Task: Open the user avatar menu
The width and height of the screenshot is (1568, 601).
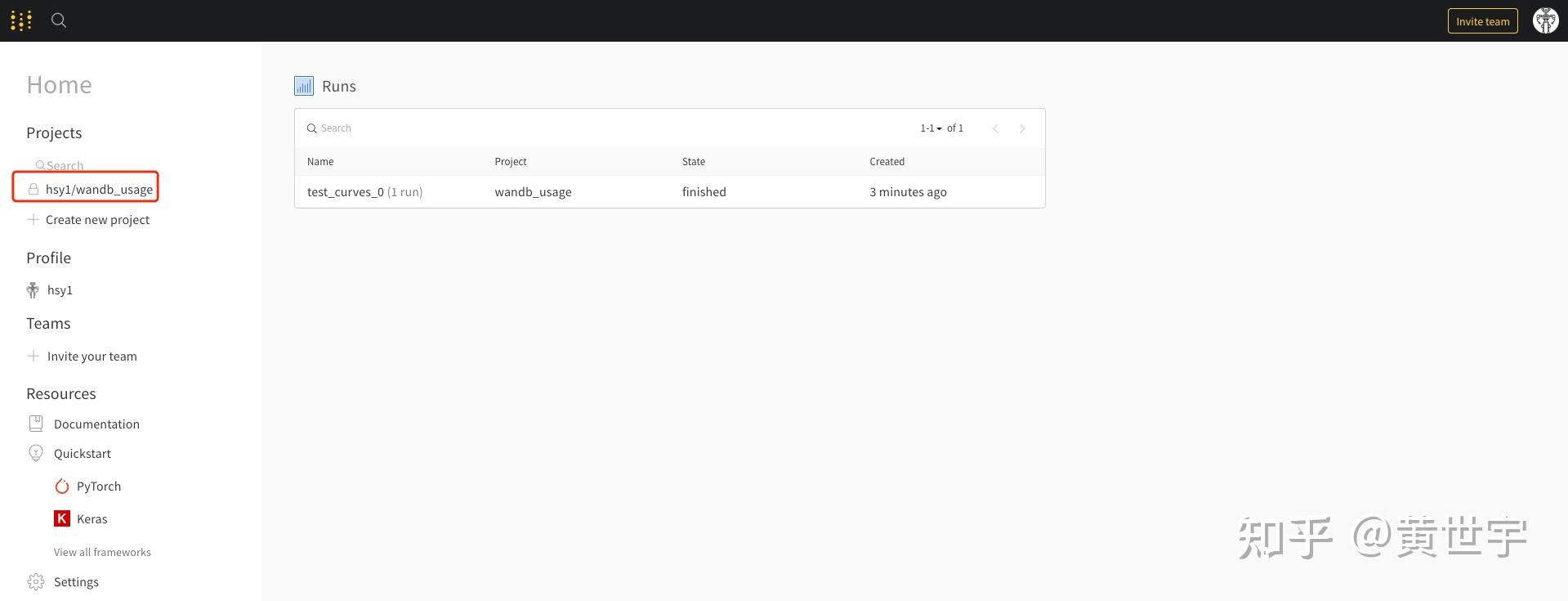Action: click(x=1544, y=20)
